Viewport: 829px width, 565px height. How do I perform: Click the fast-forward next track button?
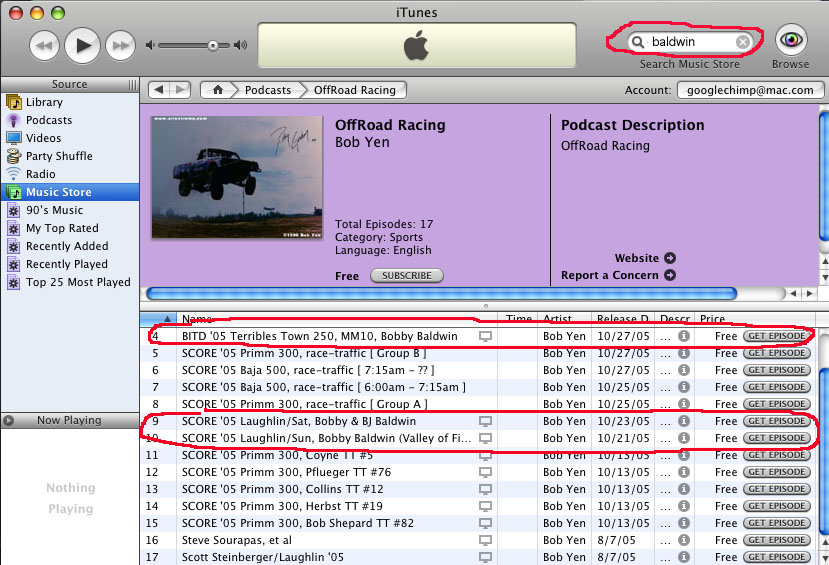[121, 46]
